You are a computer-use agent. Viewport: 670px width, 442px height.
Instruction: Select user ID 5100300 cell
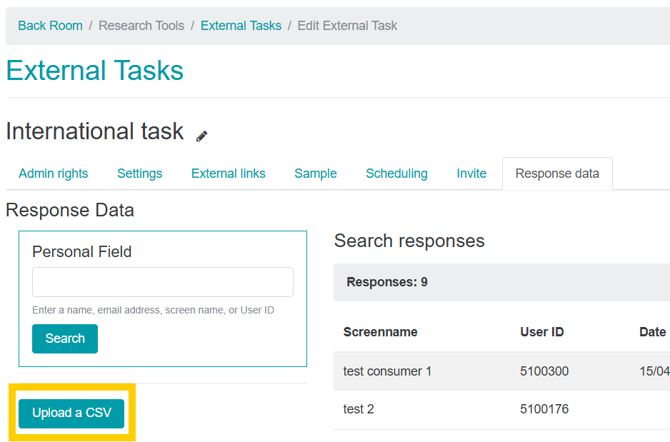(x=544, y=371)
